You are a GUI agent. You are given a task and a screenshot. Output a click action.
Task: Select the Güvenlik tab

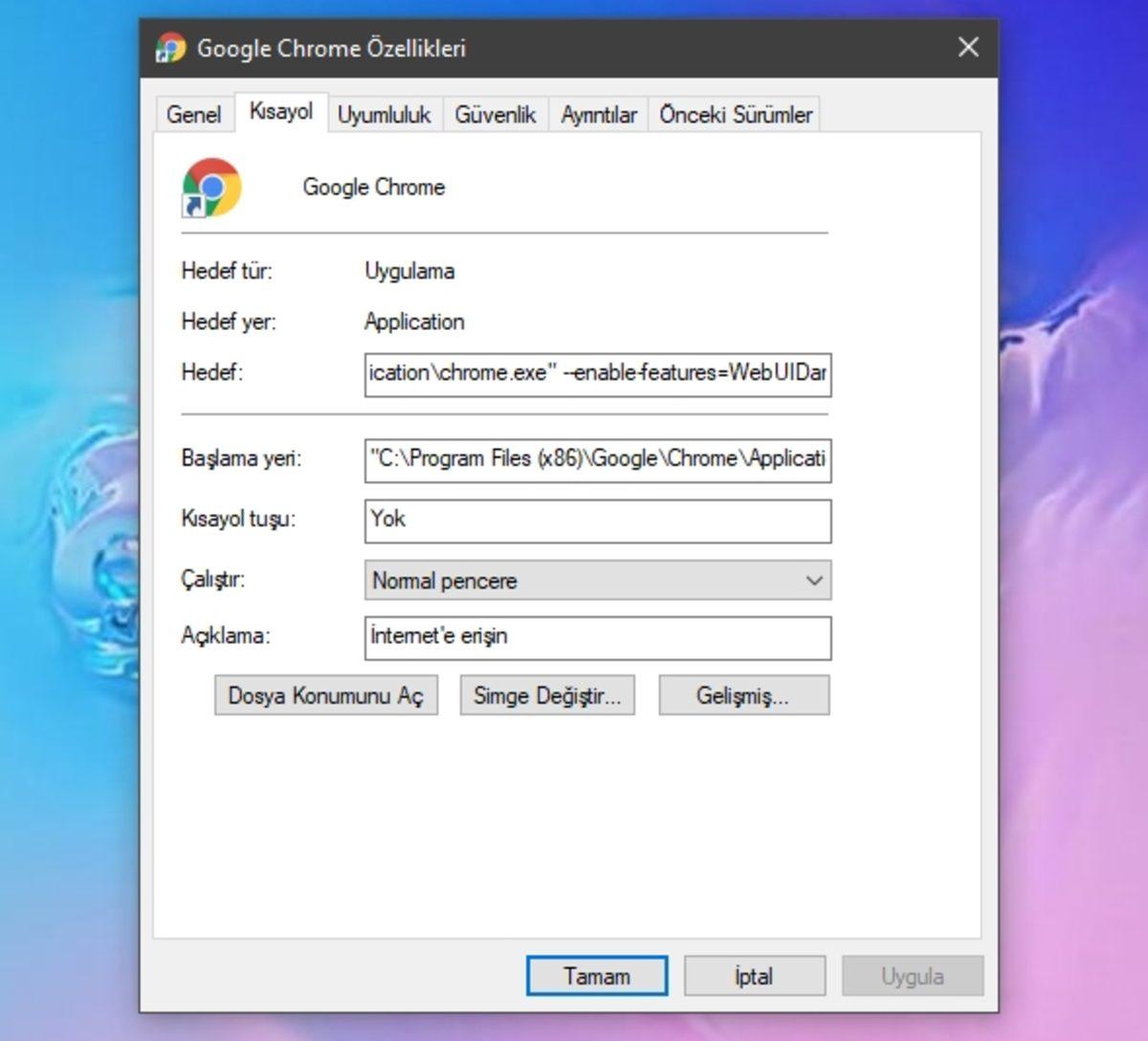pyautogui.click(x=496, y=114)
